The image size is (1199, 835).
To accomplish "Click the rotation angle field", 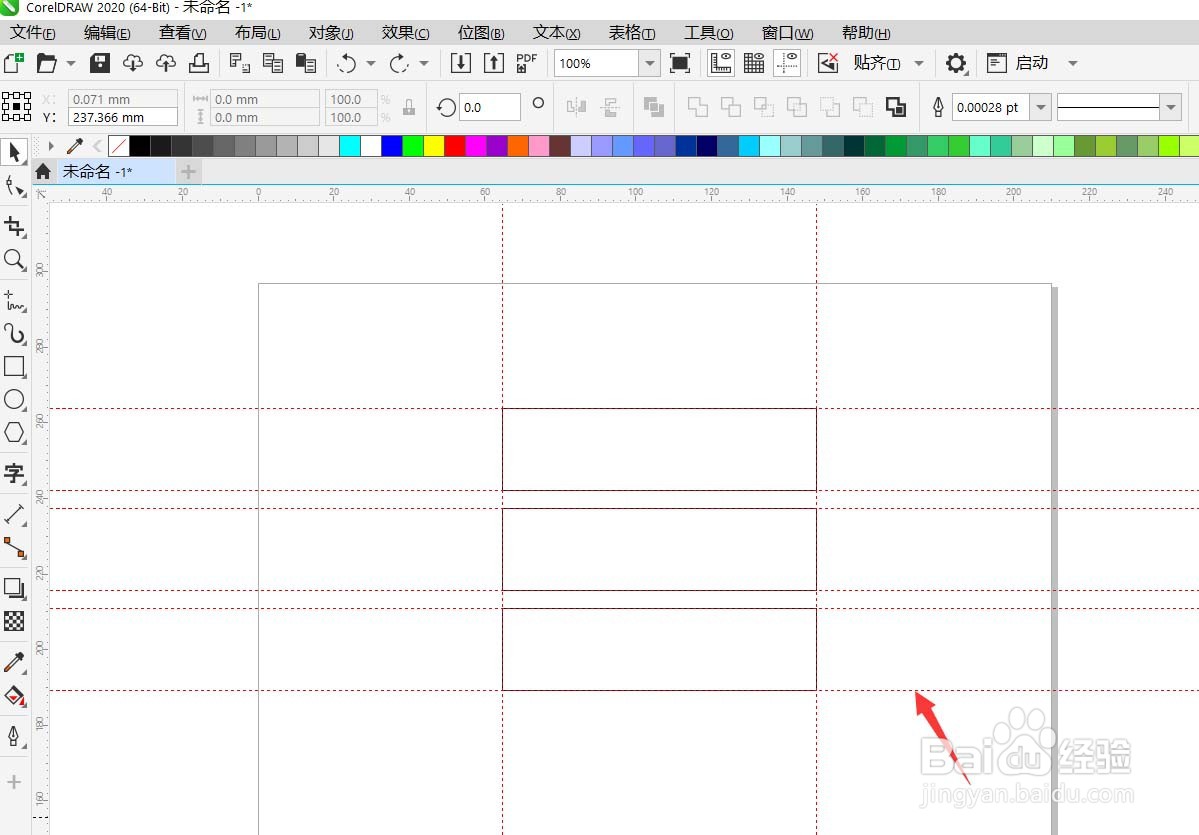I will (489, 107).
